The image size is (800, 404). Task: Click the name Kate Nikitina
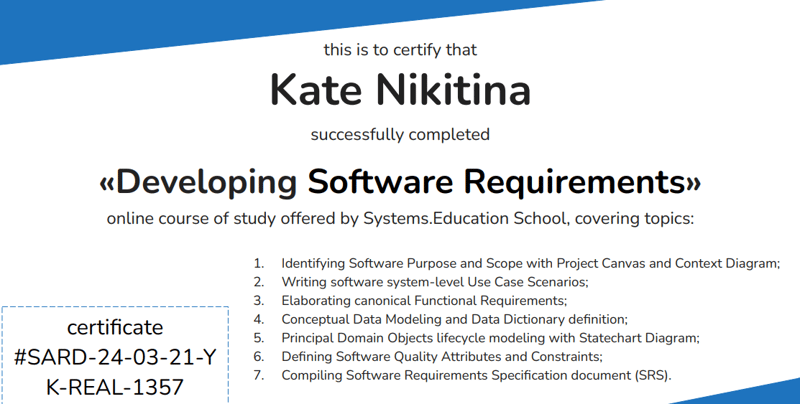click(400, 91)
